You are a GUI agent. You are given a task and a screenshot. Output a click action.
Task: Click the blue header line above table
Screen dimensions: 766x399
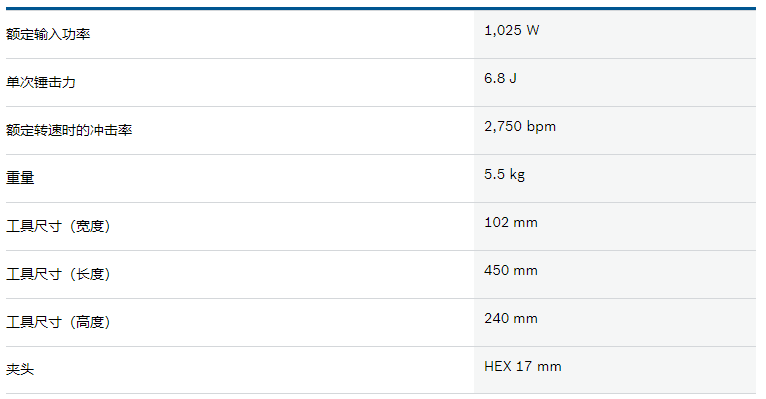pos(381,8)
